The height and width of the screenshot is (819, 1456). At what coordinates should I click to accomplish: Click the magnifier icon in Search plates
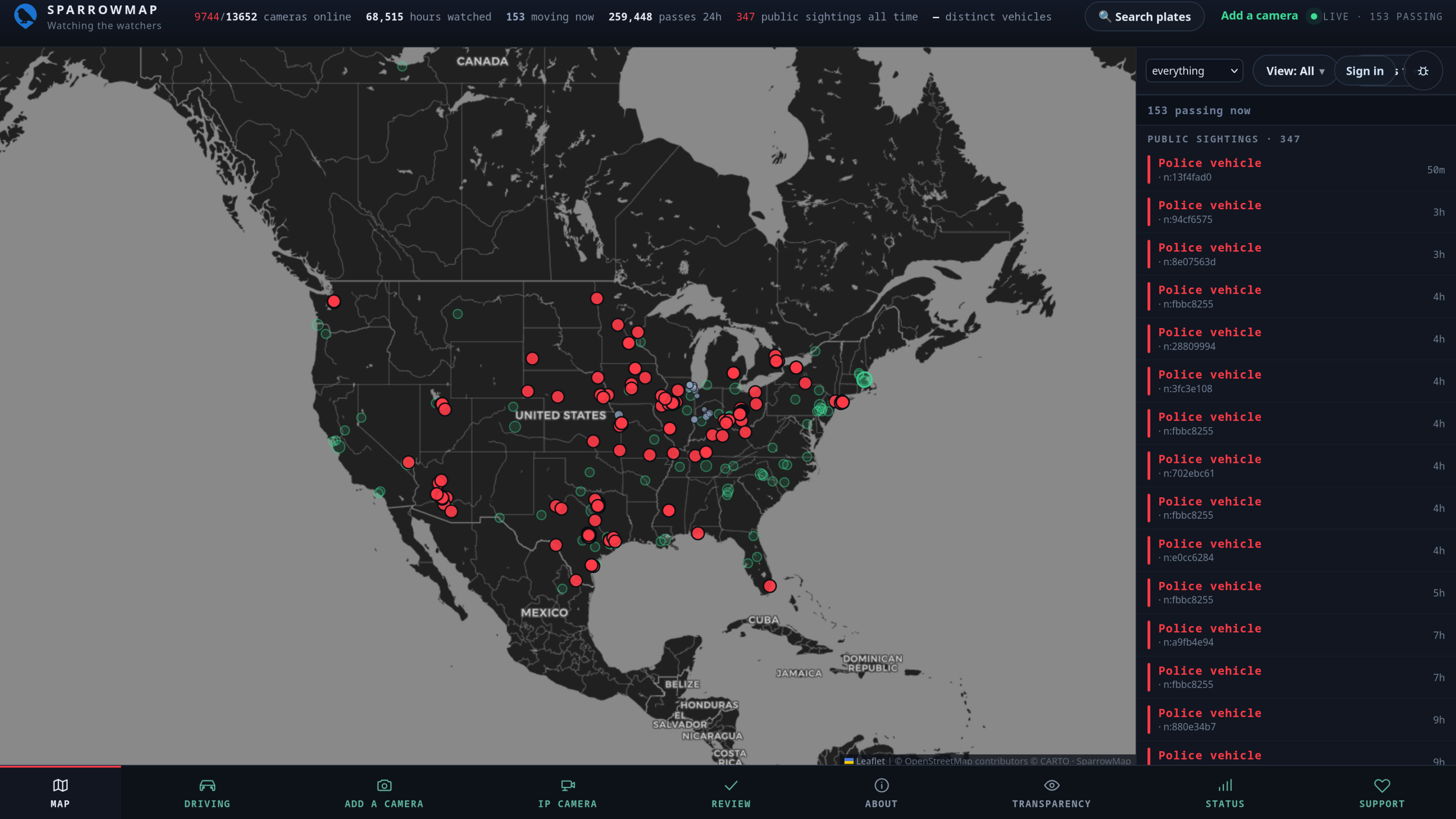(1104, 17)
